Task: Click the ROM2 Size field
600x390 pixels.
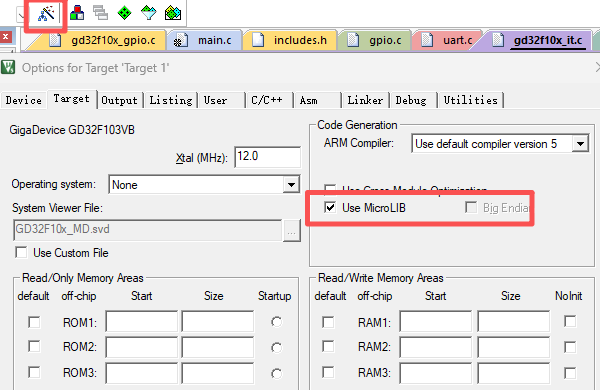Action: click(x=217, y=347)
